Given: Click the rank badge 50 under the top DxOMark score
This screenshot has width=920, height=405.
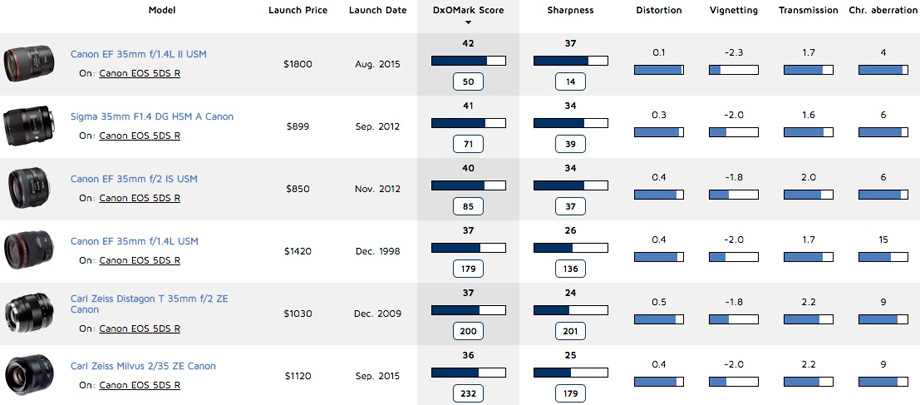Looking at the screenshot, I should [468, 80].
